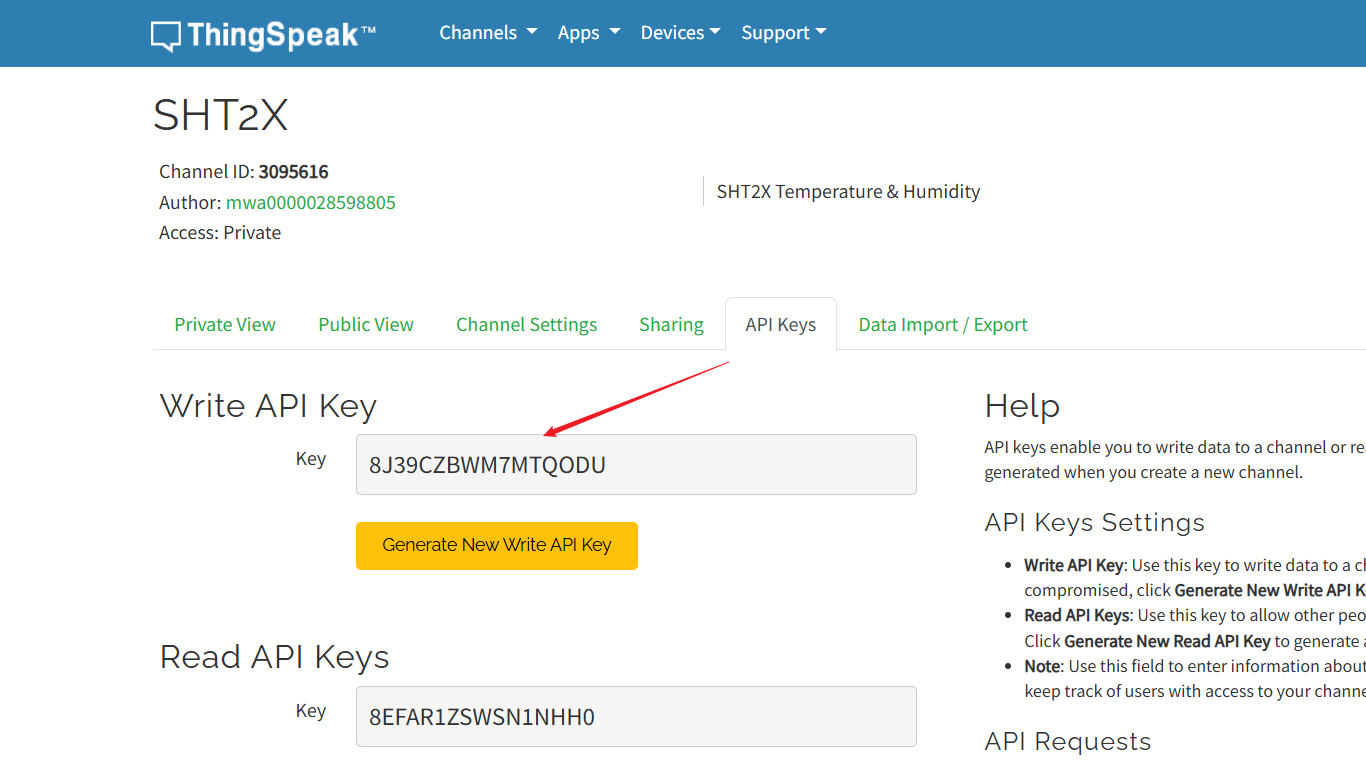The image size is (1366, 764).
Task: Click the API Keys Settings heading
Action: click(x=1095, y=523)
